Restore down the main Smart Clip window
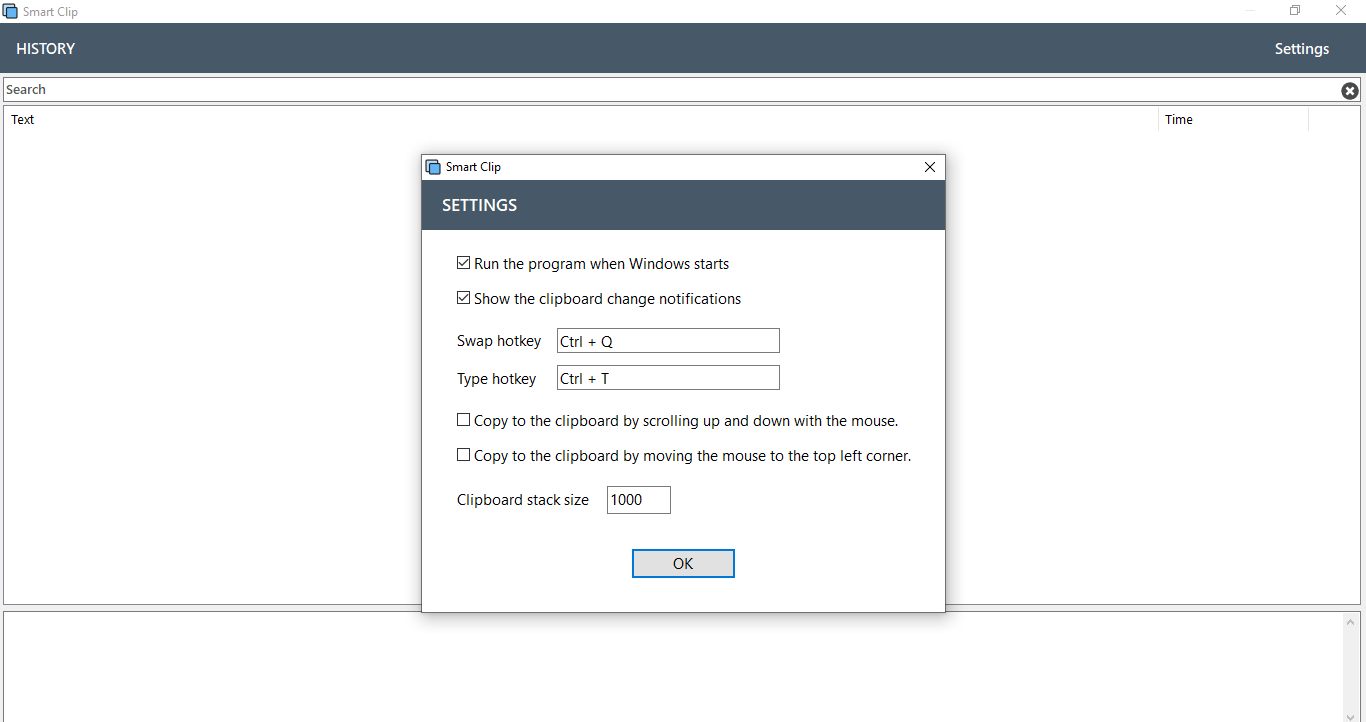This screenshot has width=1366, height=722. tap(1295, 11)
